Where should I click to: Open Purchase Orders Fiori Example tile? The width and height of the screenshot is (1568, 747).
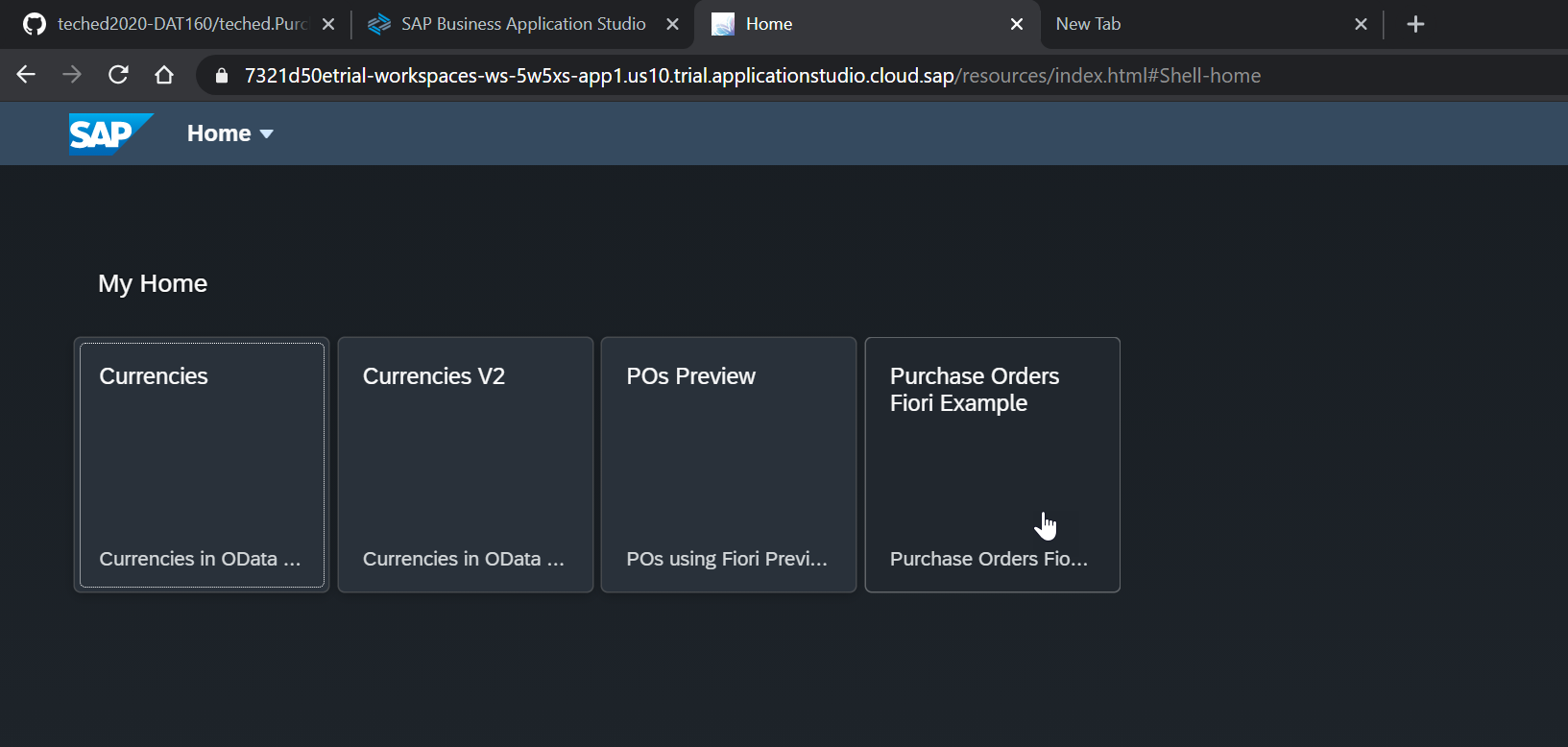point(993,465)
